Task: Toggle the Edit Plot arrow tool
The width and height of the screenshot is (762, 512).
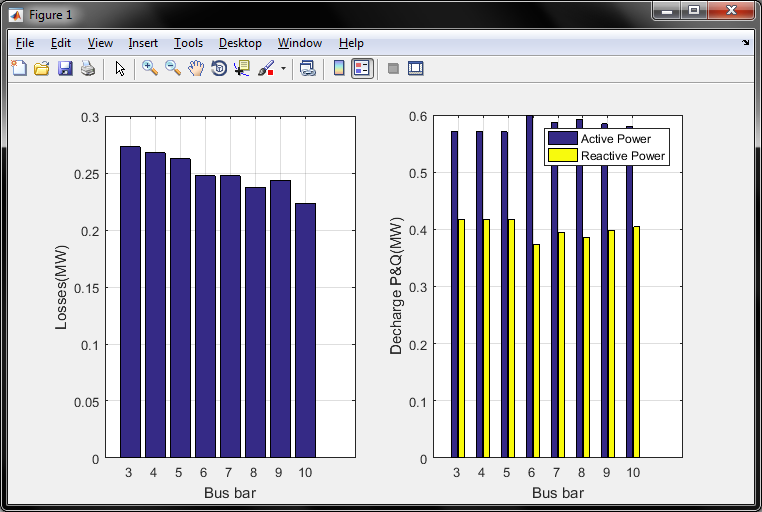Action: [120, 69]
